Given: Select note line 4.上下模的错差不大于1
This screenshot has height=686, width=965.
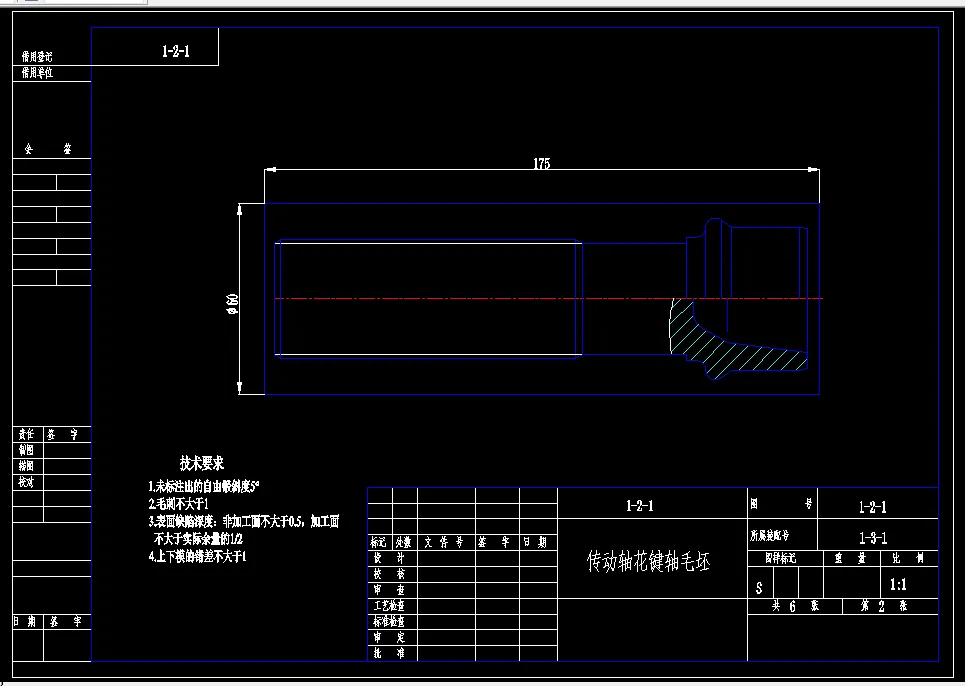Looking at the screenshot, I should (x=197, y=557).
